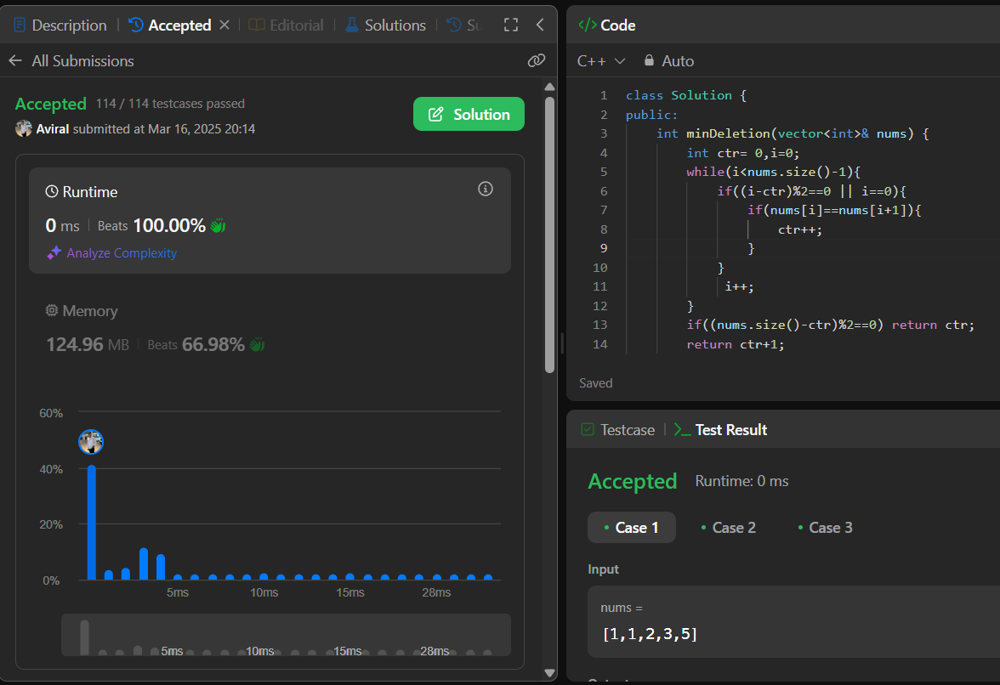Screen dimensions: 1000x685
Task: Click line number 9 in gutter
Action: (603, 249)
